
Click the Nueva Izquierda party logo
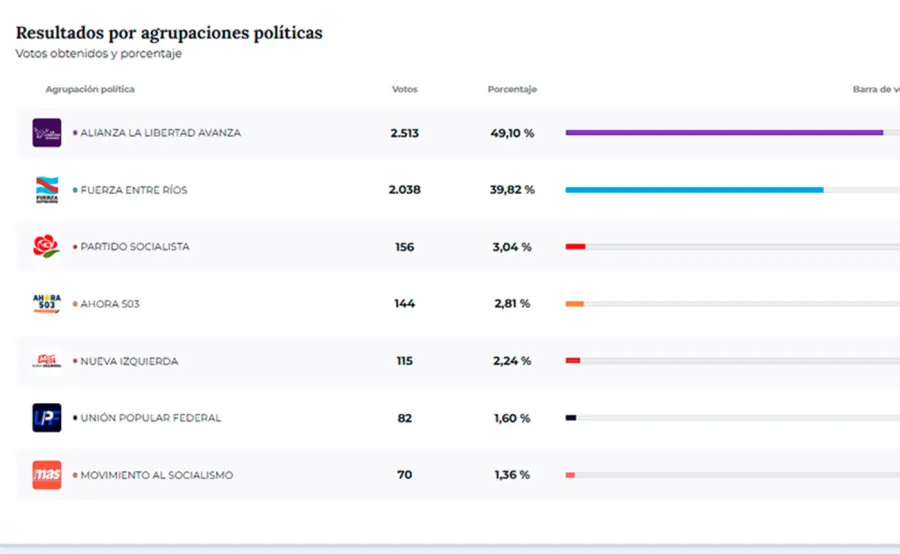click(46, 361)
